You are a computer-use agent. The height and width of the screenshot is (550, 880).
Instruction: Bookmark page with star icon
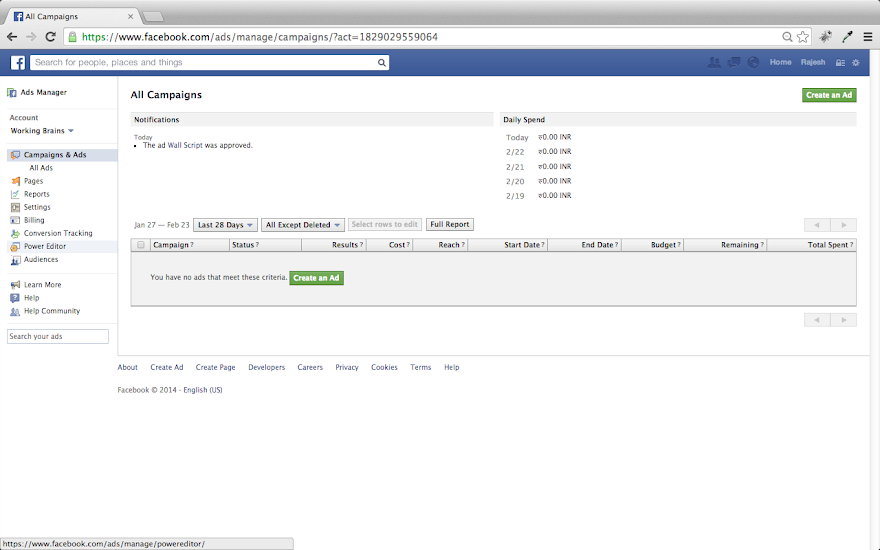(803, 37)
